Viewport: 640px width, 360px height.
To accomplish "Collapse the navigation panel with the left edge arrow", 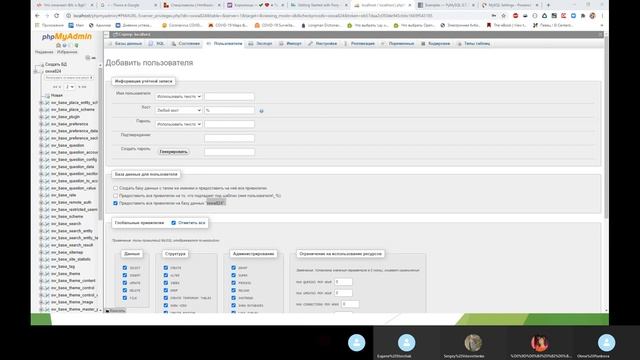I will click(x=107, y=35).
